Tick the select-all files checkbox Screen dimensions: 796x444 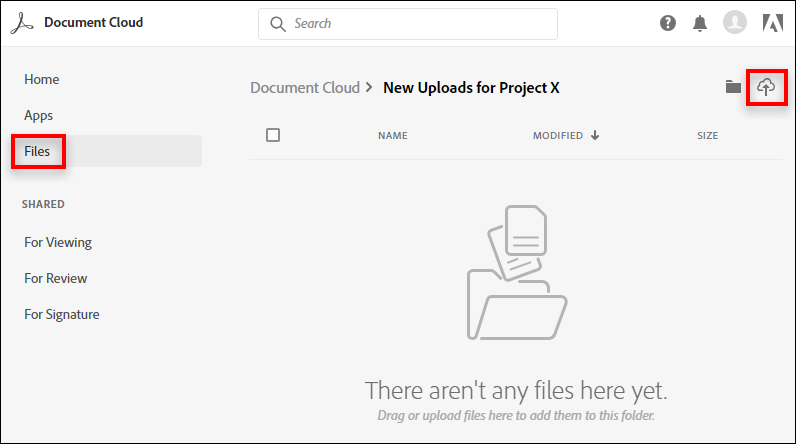(x=273, y=135)
